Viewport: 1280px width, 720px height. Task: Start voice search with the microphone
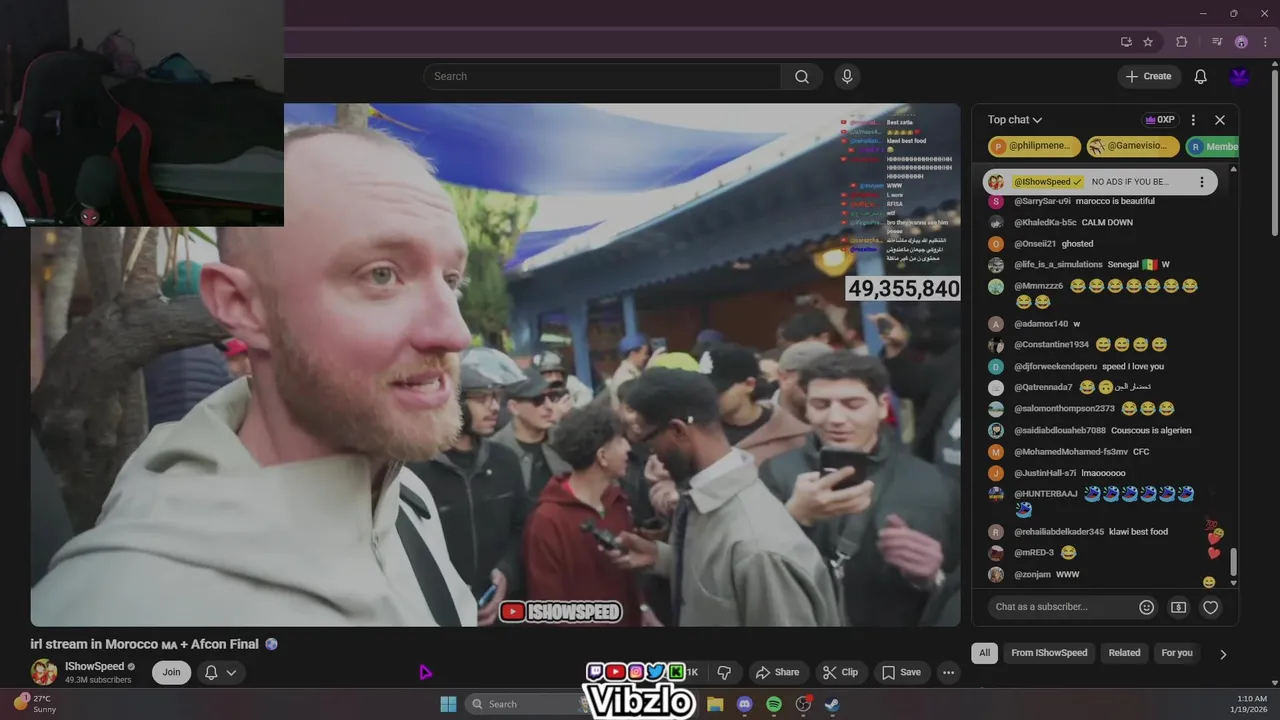(847, 76)
